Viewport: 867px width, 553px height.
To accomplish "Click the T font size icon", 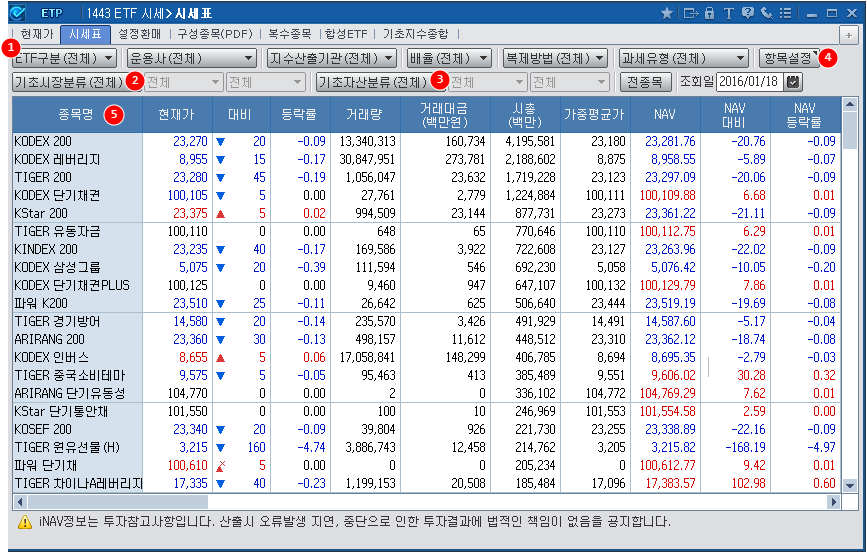I will tap(729, 13).
